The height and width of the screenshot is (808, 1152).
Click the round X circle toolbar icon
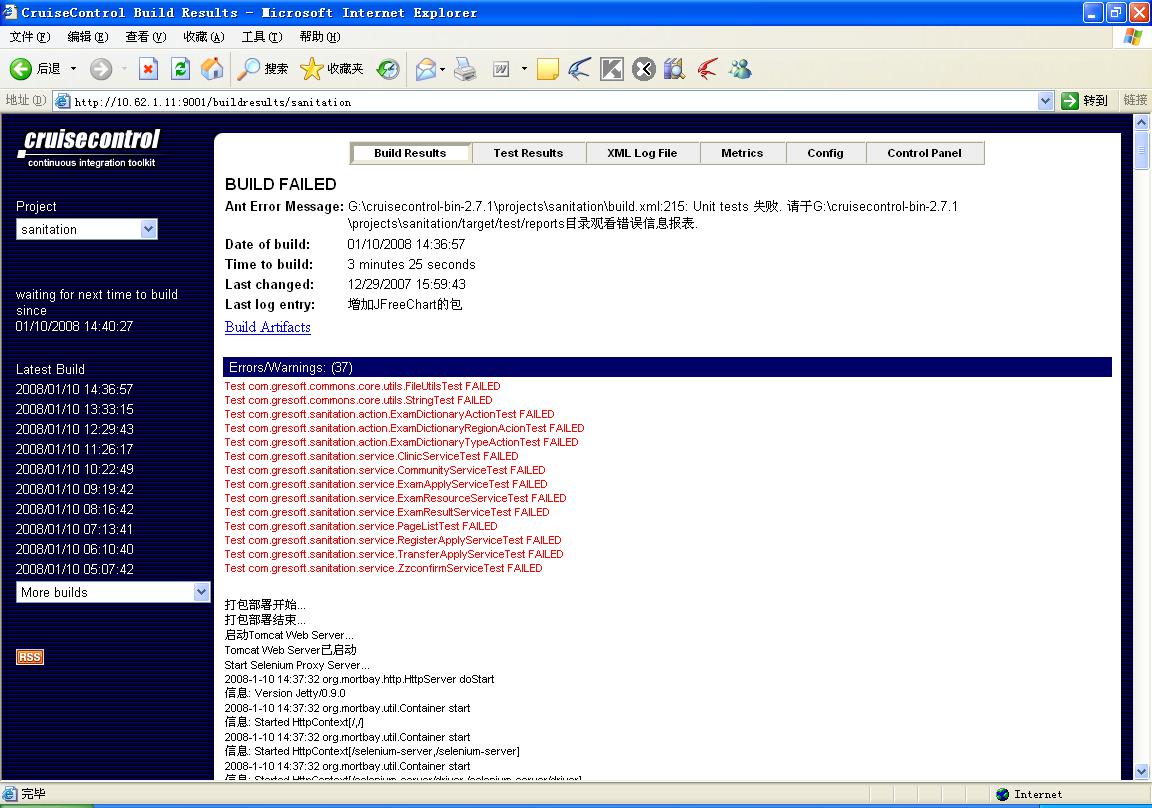pos(644,69)
